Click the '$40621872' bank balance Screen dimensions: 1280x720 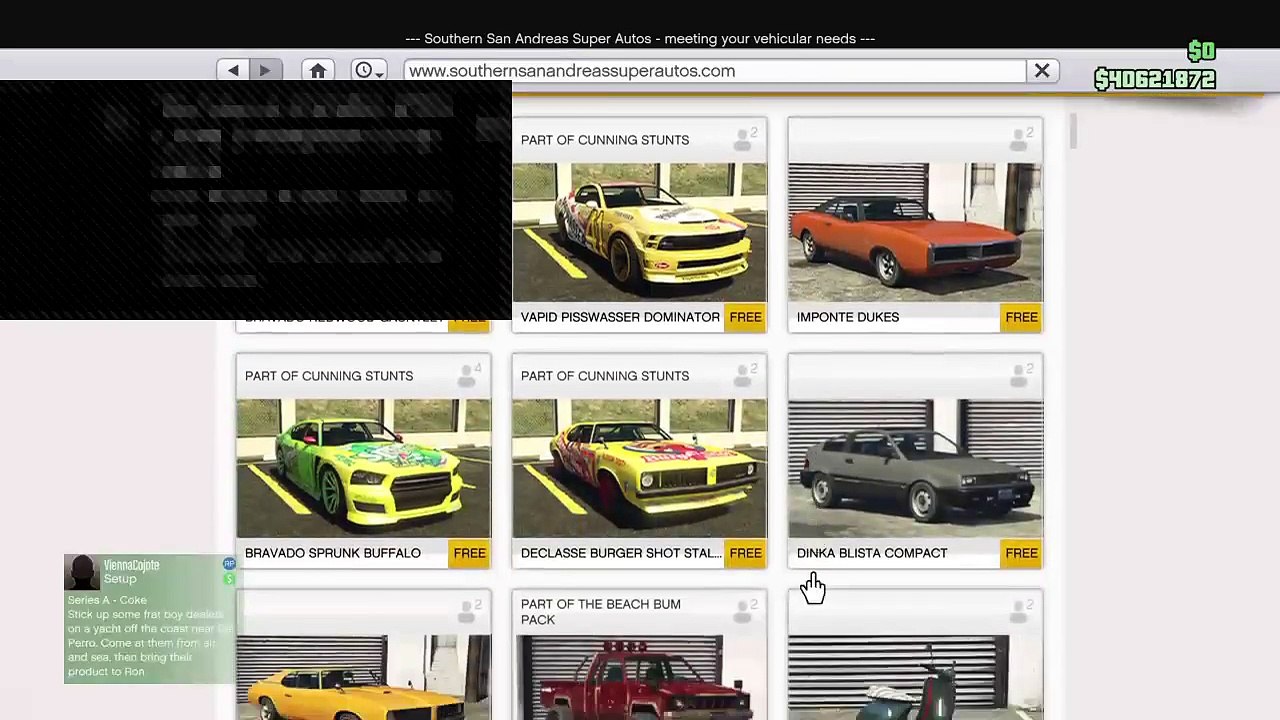(1155, 79)
